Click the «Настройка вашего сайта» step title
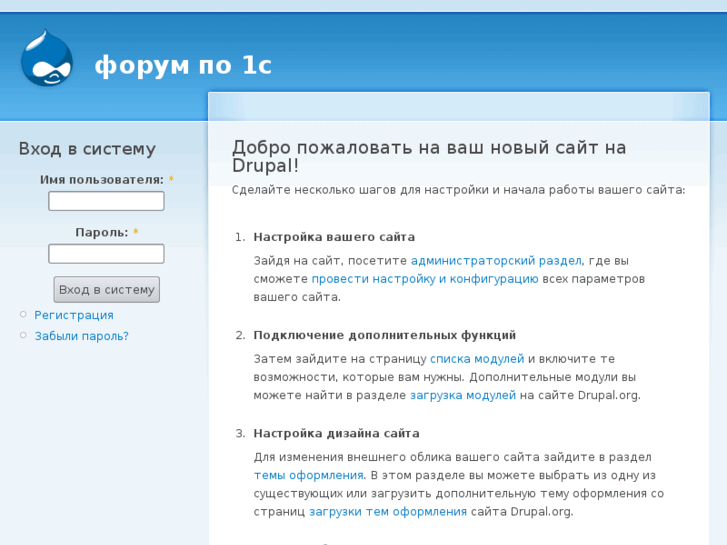 (334, 237)
